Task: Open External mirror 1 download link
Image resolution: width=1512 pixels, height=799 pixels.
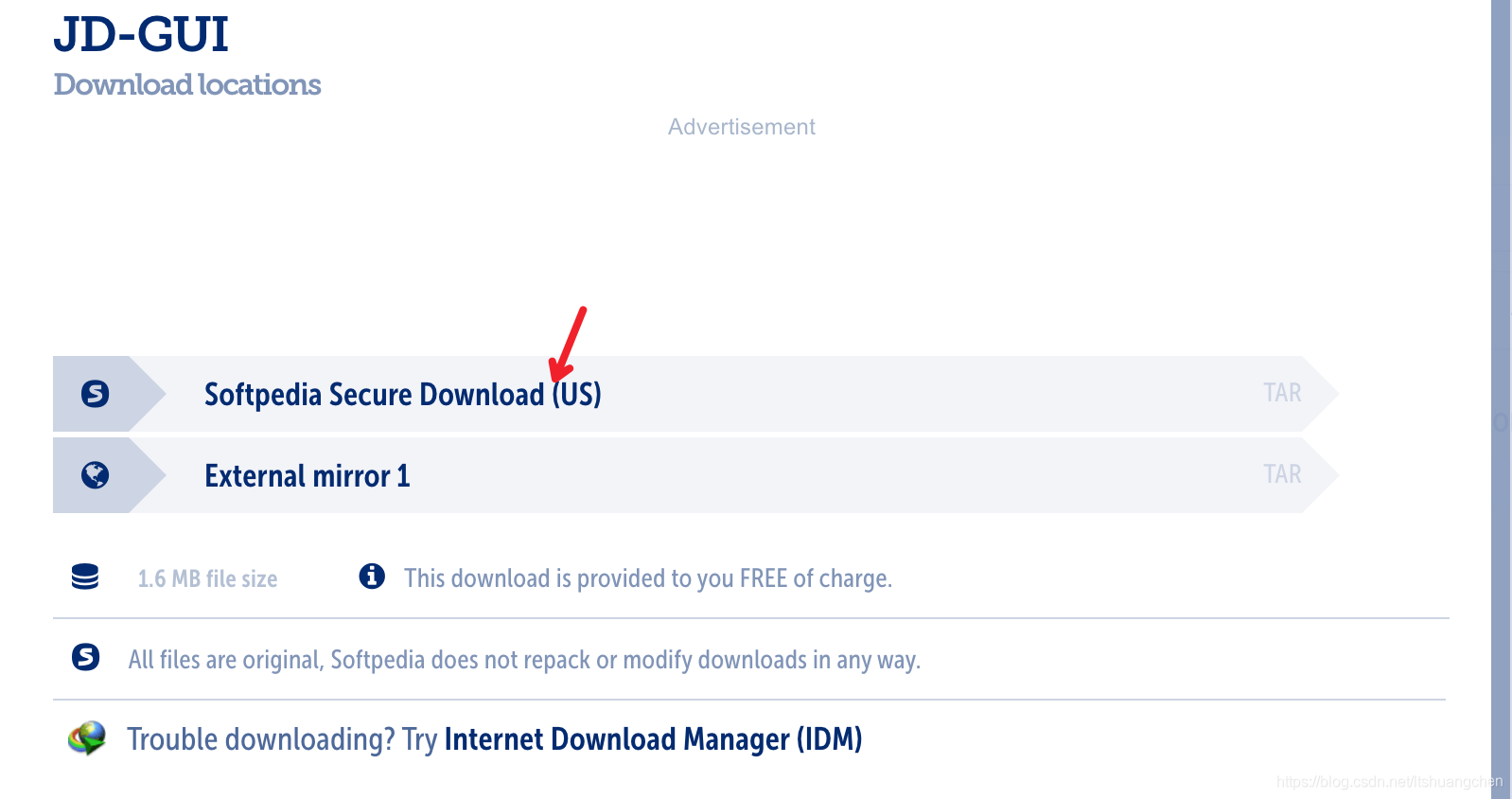Action: pyautogui.click(x=308, y=475)
